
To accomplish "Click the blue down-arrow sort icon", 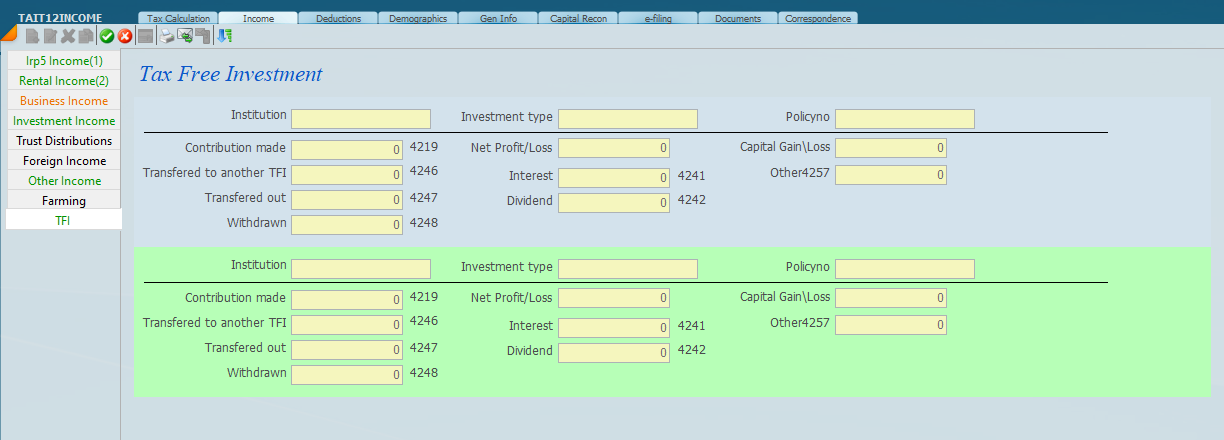I will click(x=225, y=36).
